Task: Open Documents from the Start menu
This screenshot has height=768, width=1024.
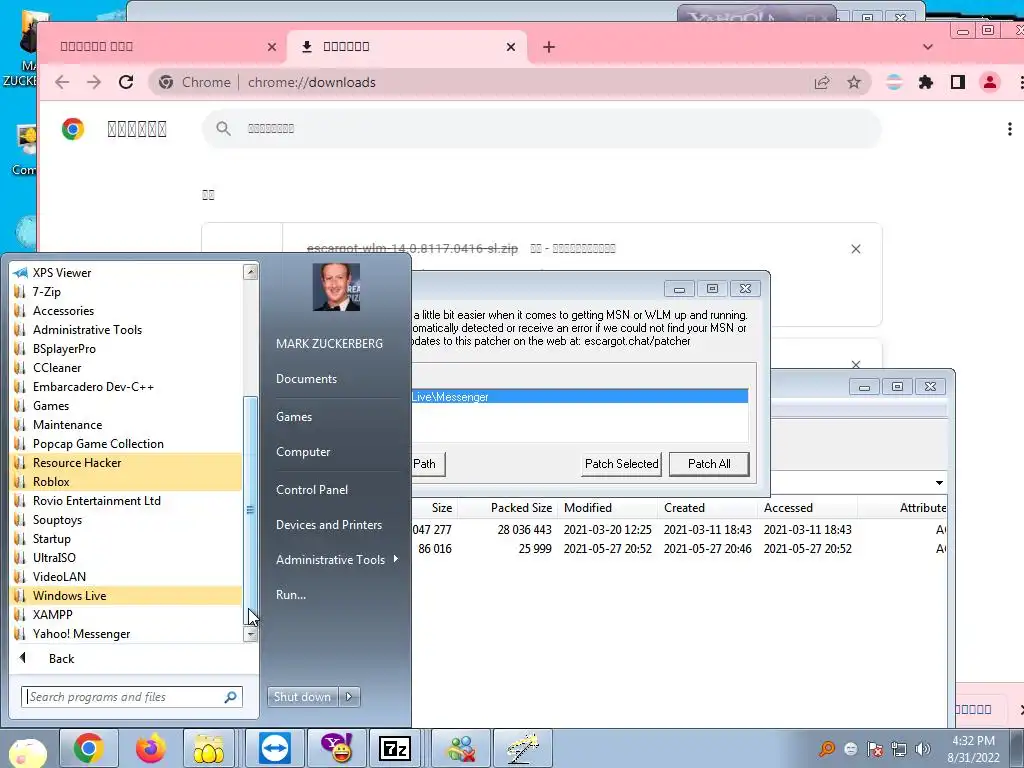Action: click(306, 379)
